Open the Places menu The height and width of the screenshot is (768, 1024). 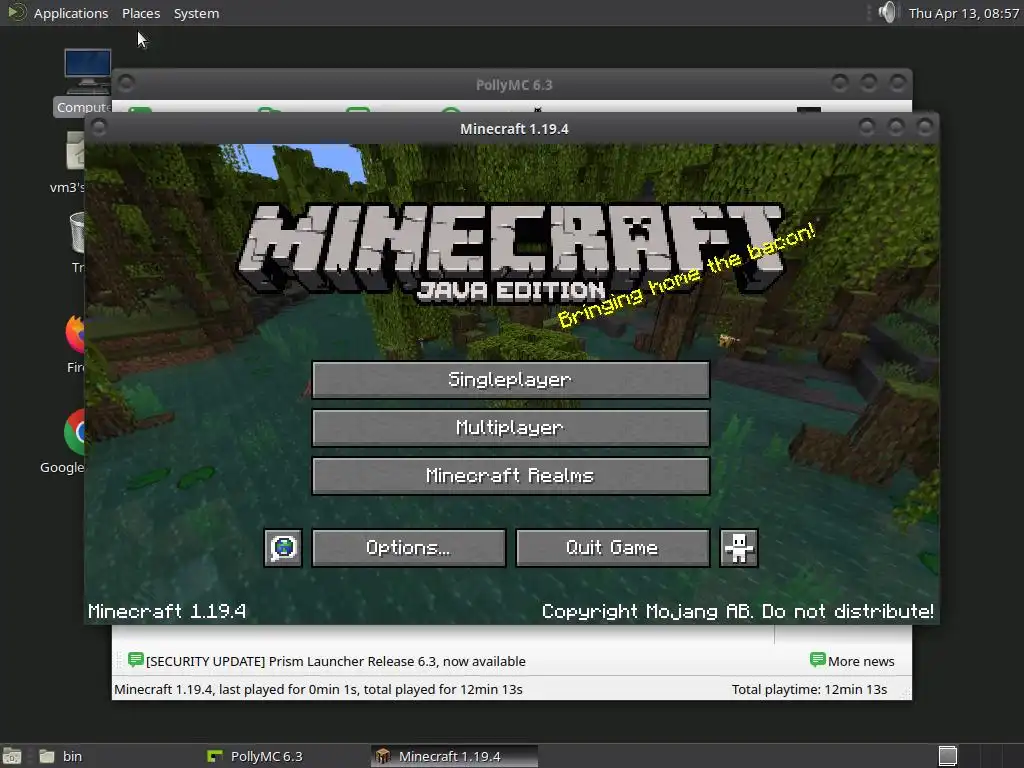click(141, 13)
